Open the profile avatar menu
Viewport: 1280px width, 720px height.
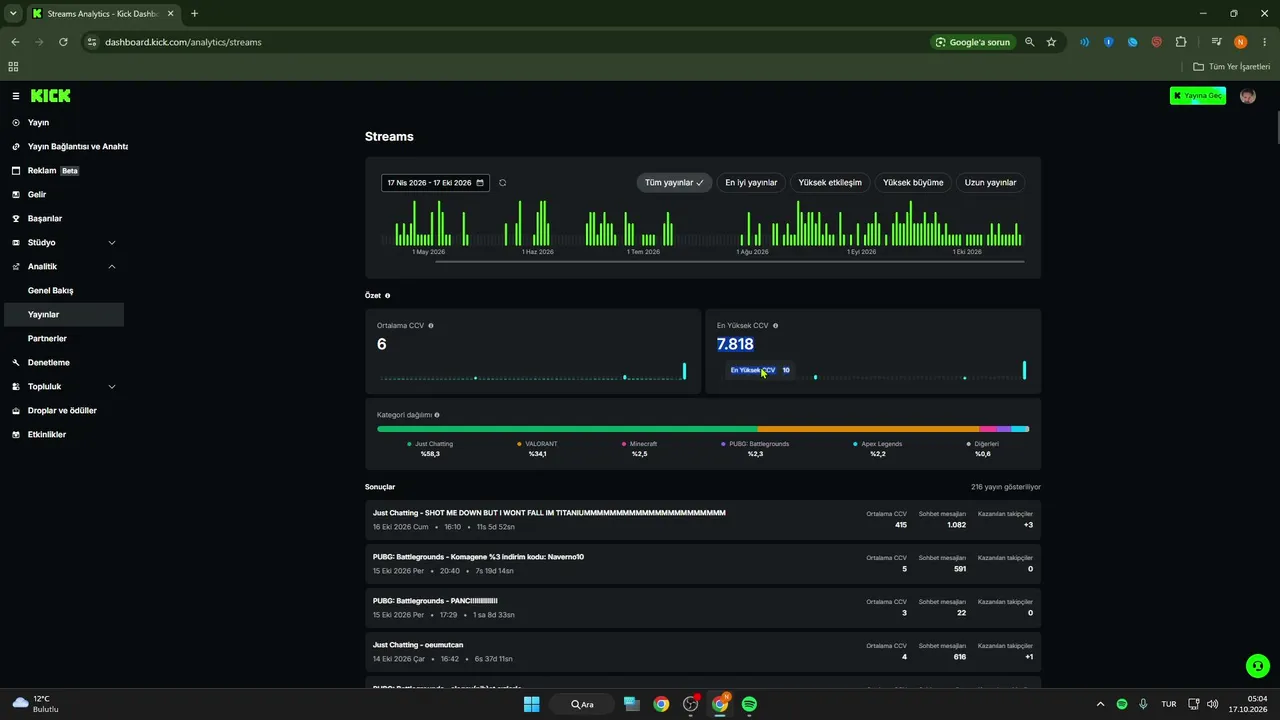coord(1248,96)
